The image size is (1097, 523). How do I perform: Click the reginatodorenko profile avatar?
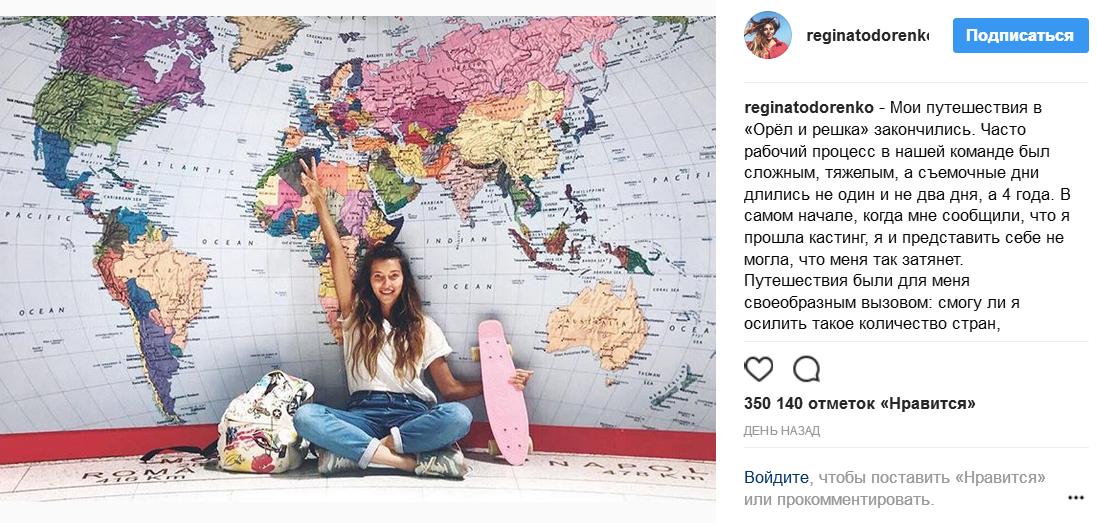pos(767,35)
